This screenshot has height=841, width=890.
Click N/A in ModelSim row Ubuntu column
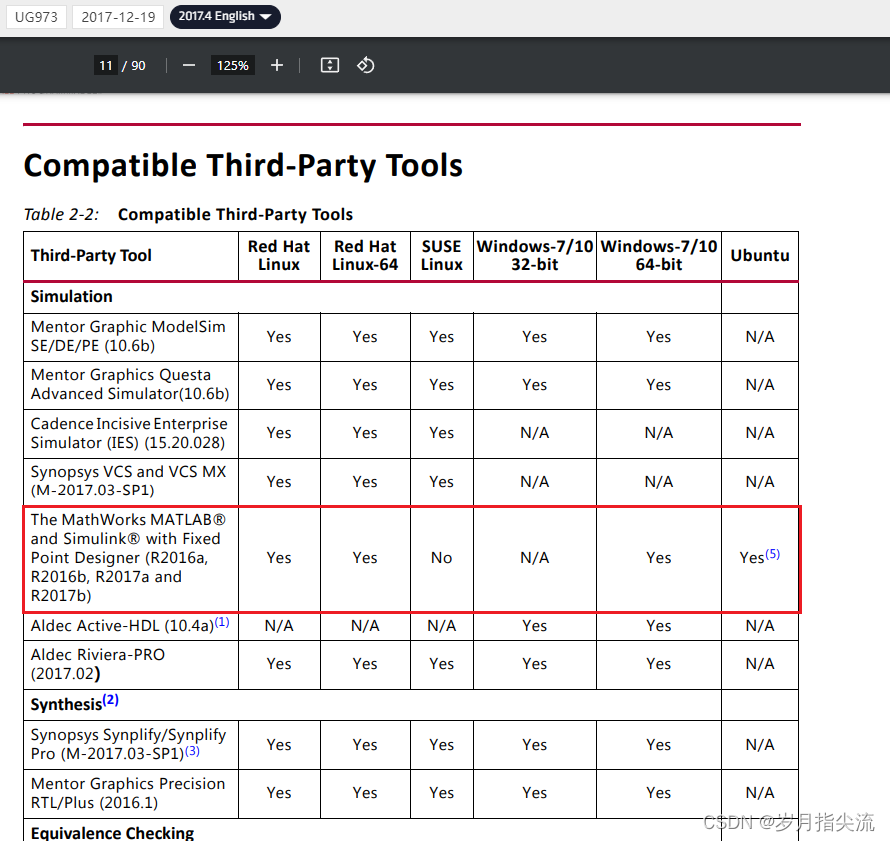[760, 337]
